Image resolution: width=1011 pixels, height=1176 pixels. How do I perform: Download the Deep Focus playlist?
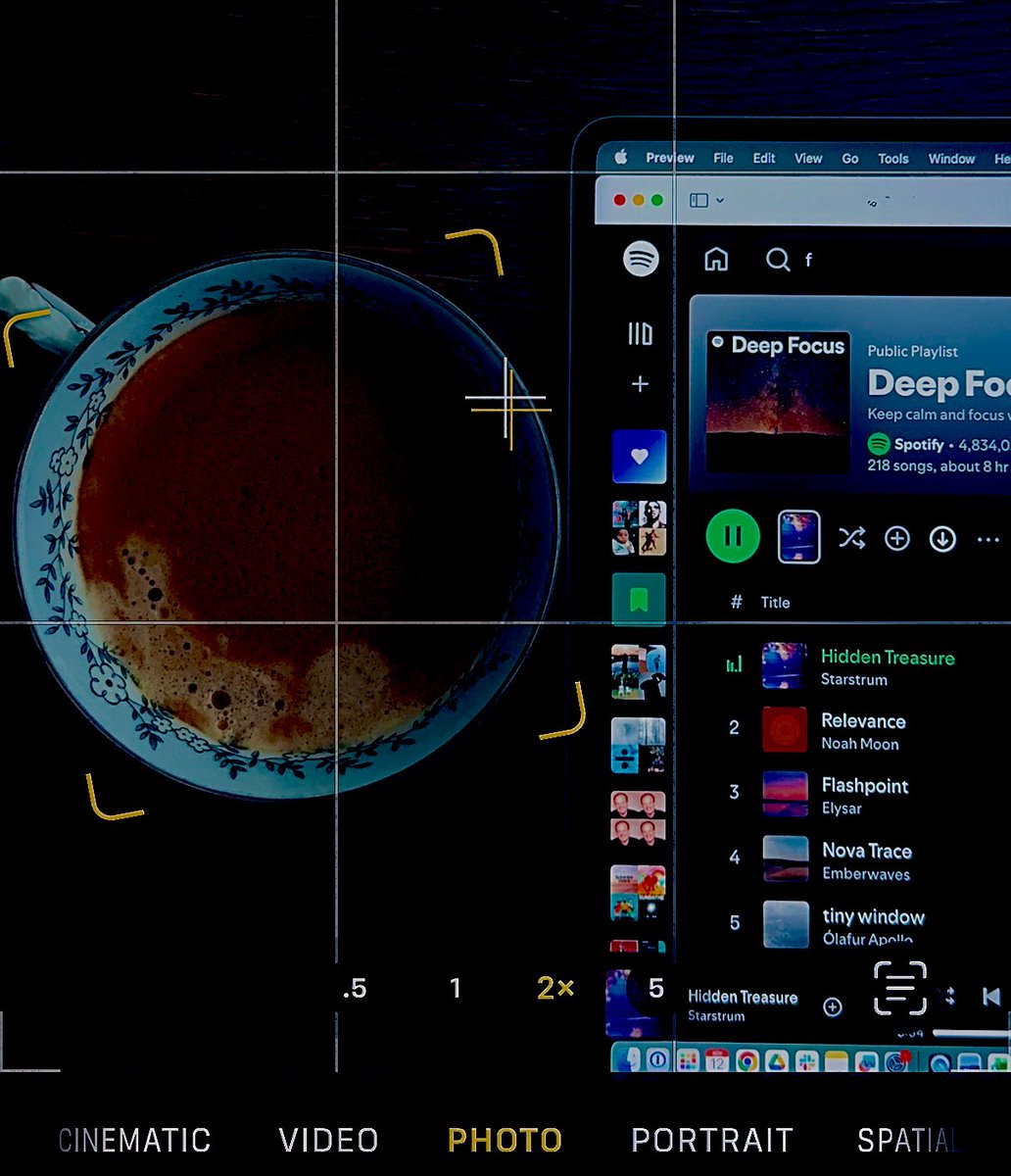coord(942,539)
